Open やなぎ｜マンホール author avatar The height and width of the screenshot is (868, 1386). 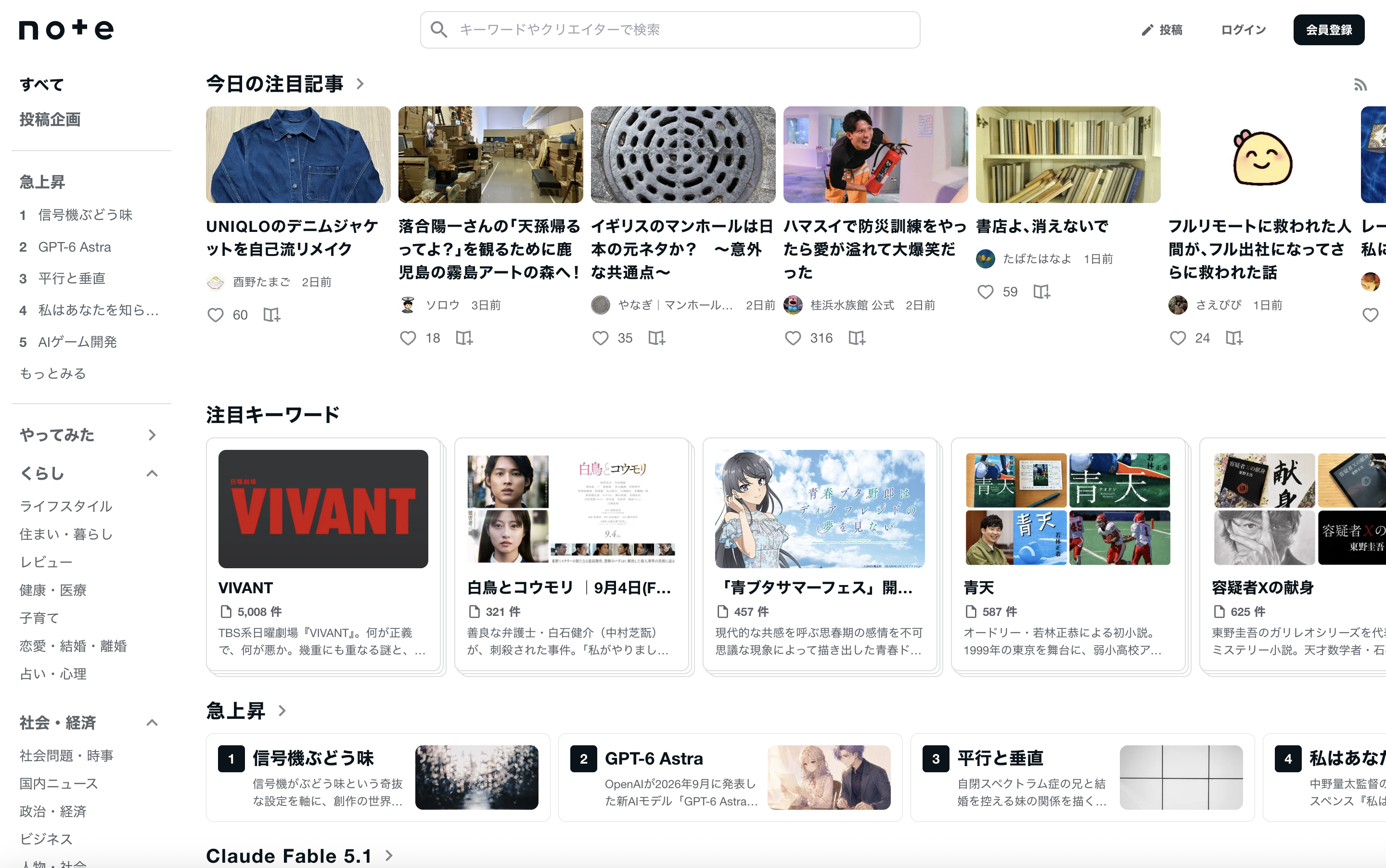pyautogui.click(x=601, y=305)
